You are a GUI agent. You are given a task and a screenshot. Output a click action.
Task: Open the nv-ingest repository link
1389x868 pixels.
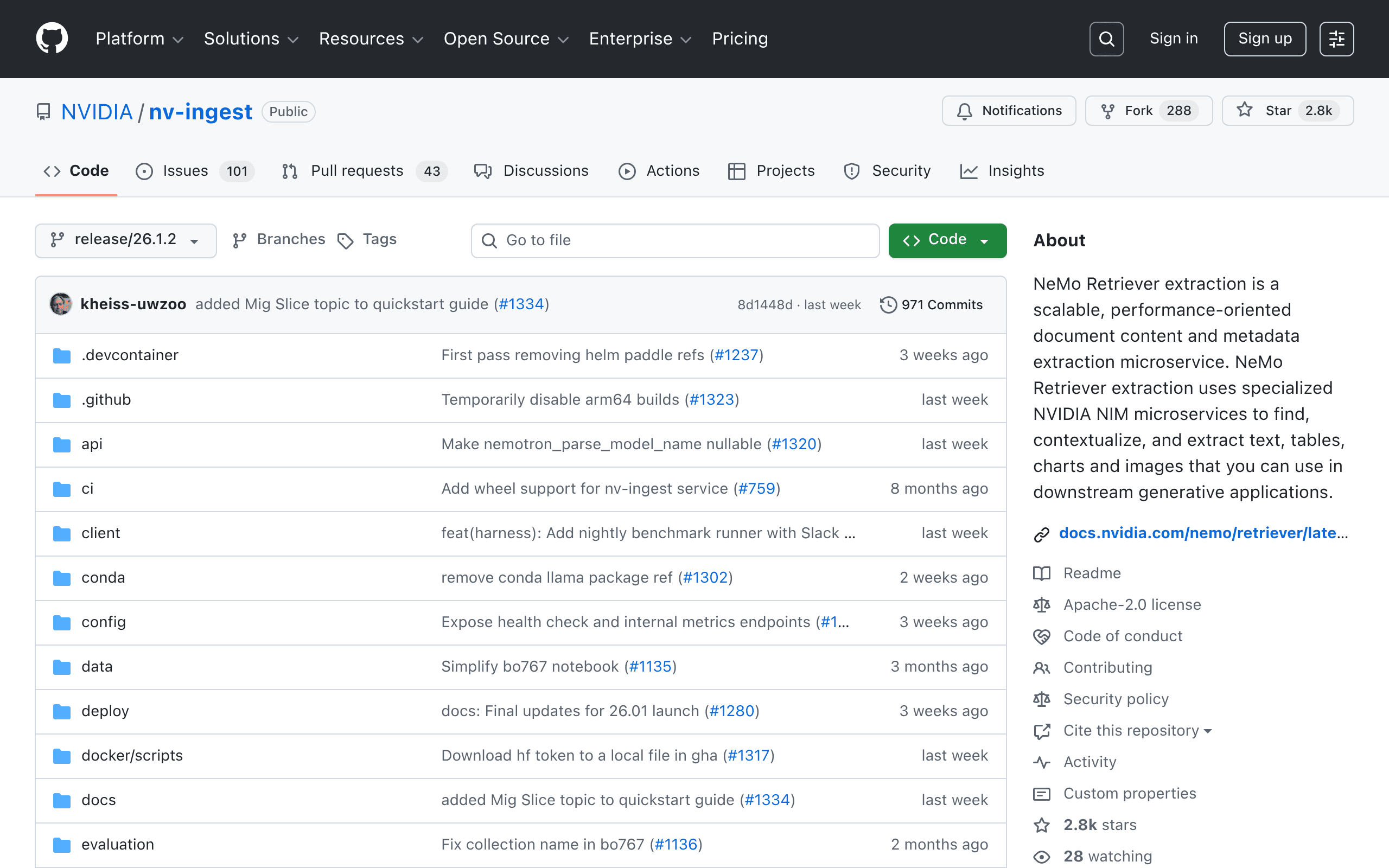pyautogui.click(x=200, y=112)
